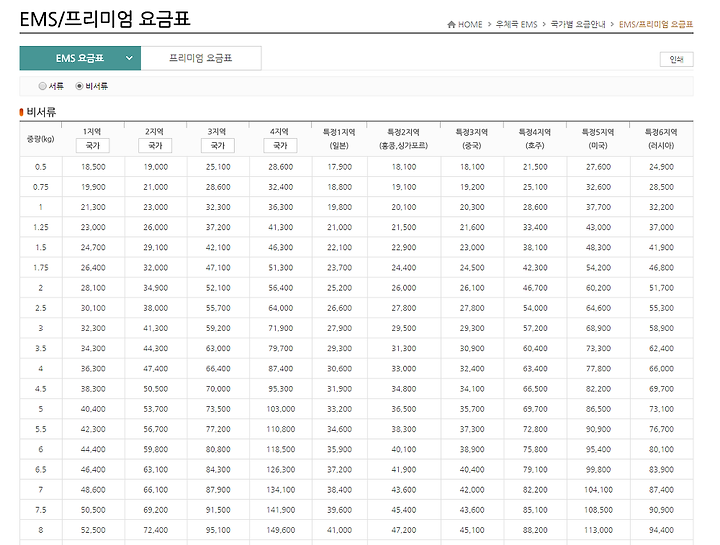Click the 63,000 cell in 3.5 kg row
This screenshot has height=545, width=720.
tap(218, 348)
